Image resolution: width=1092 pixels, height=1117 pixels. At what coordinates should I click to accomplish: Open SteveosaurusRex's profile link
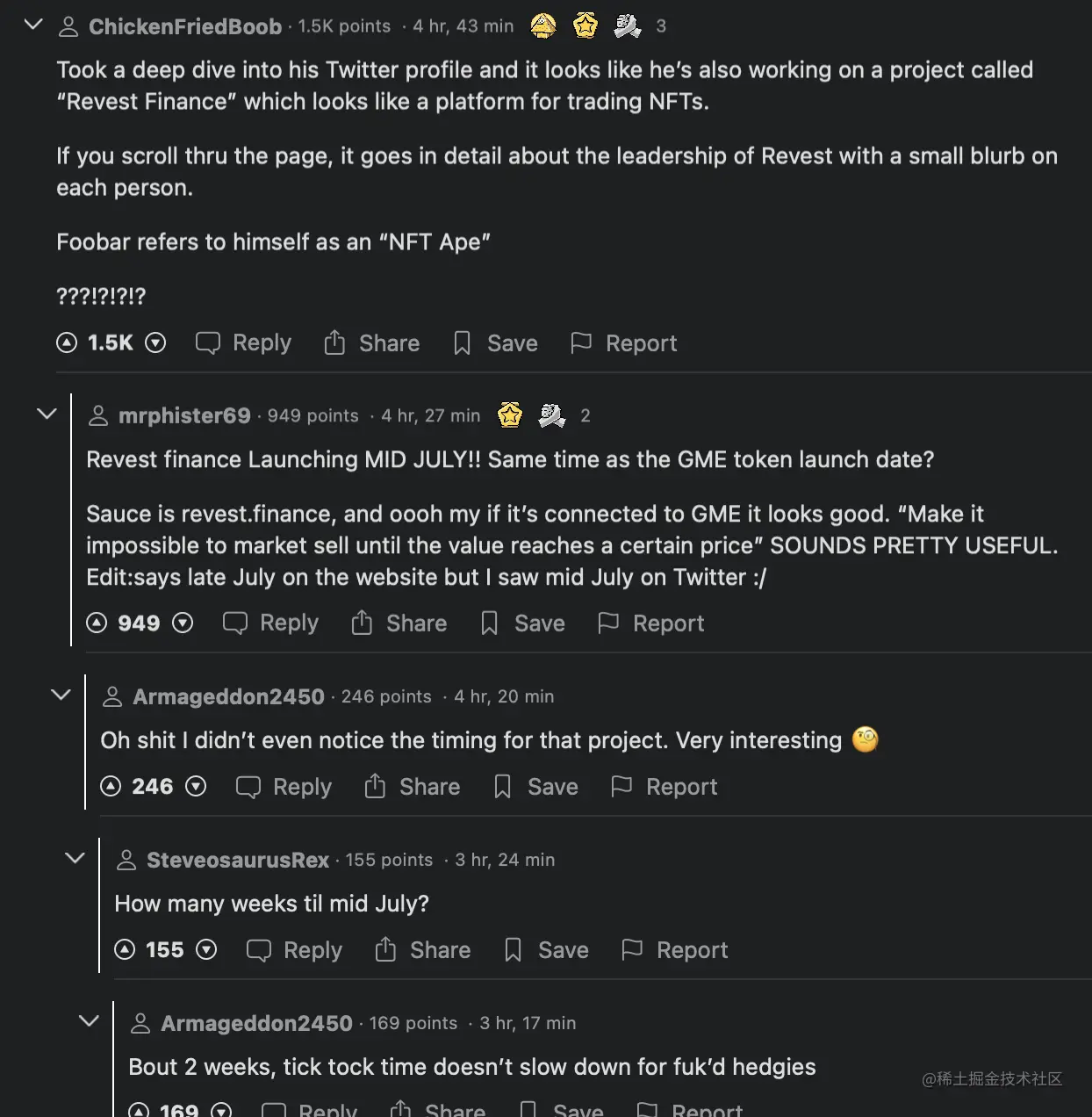237,860
